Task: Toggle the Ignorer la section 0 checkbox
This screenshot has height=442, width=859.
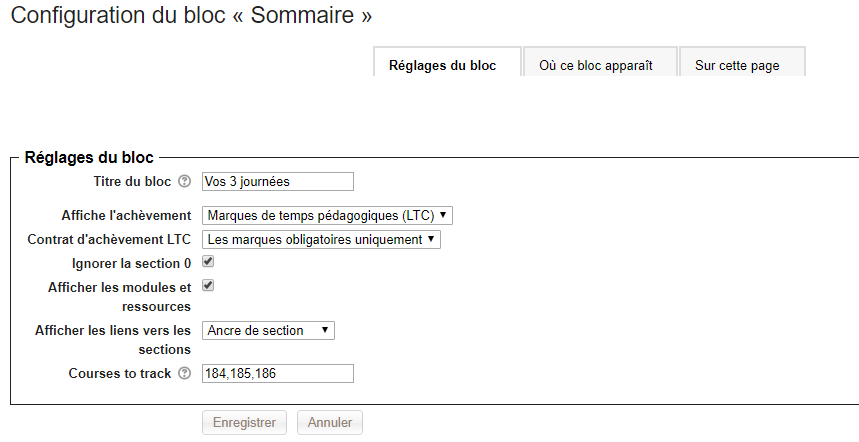Action: click(x=208, y=262)
